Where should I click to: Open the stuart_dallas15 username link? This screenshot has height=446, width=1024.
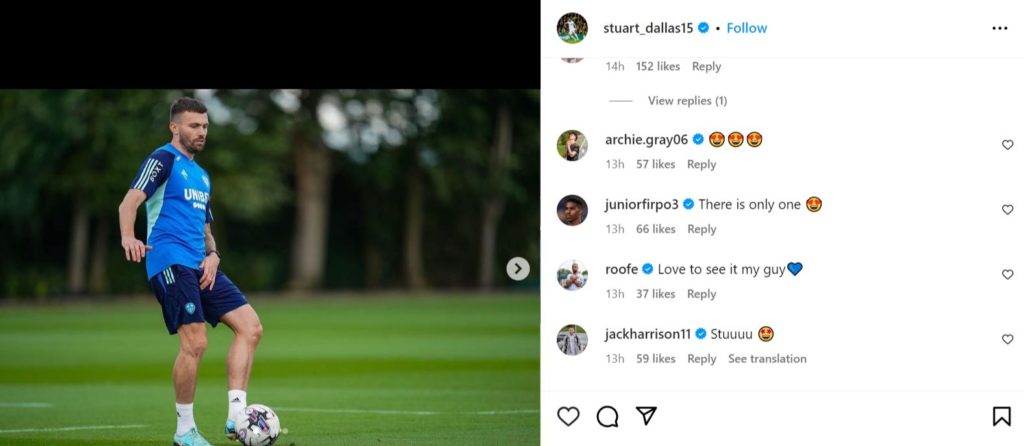[649, 28]
